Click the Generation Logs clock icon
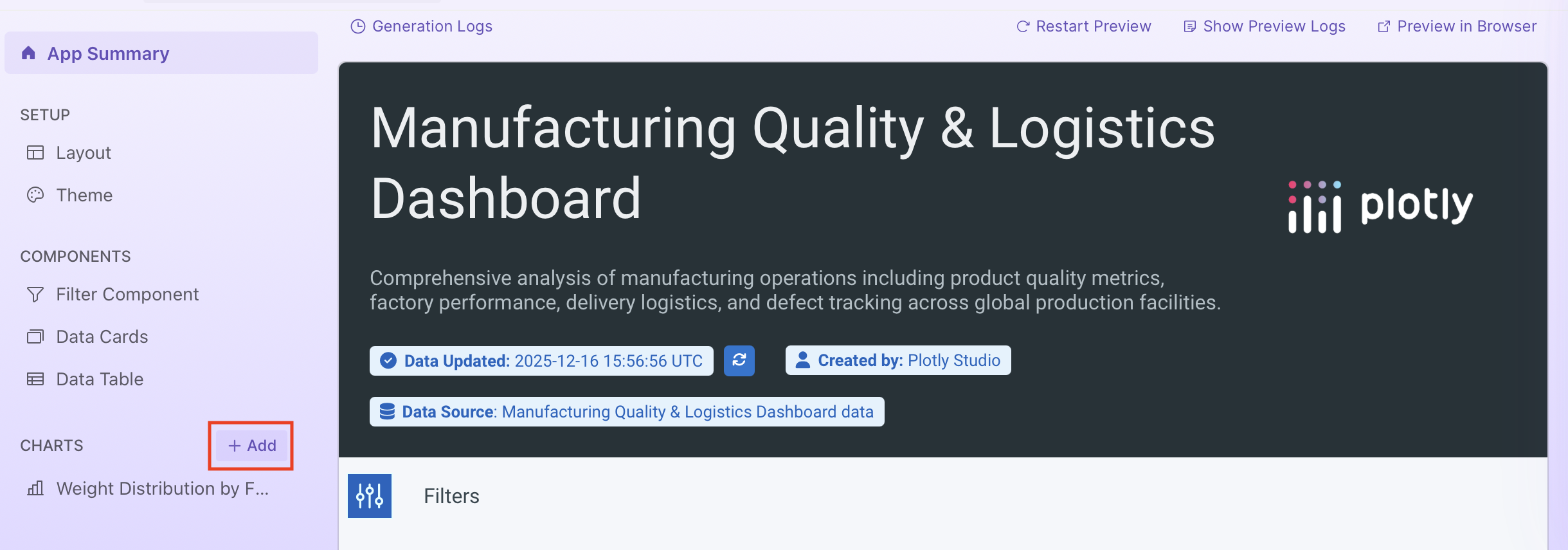1568x550 pixels. click(359, 26)
